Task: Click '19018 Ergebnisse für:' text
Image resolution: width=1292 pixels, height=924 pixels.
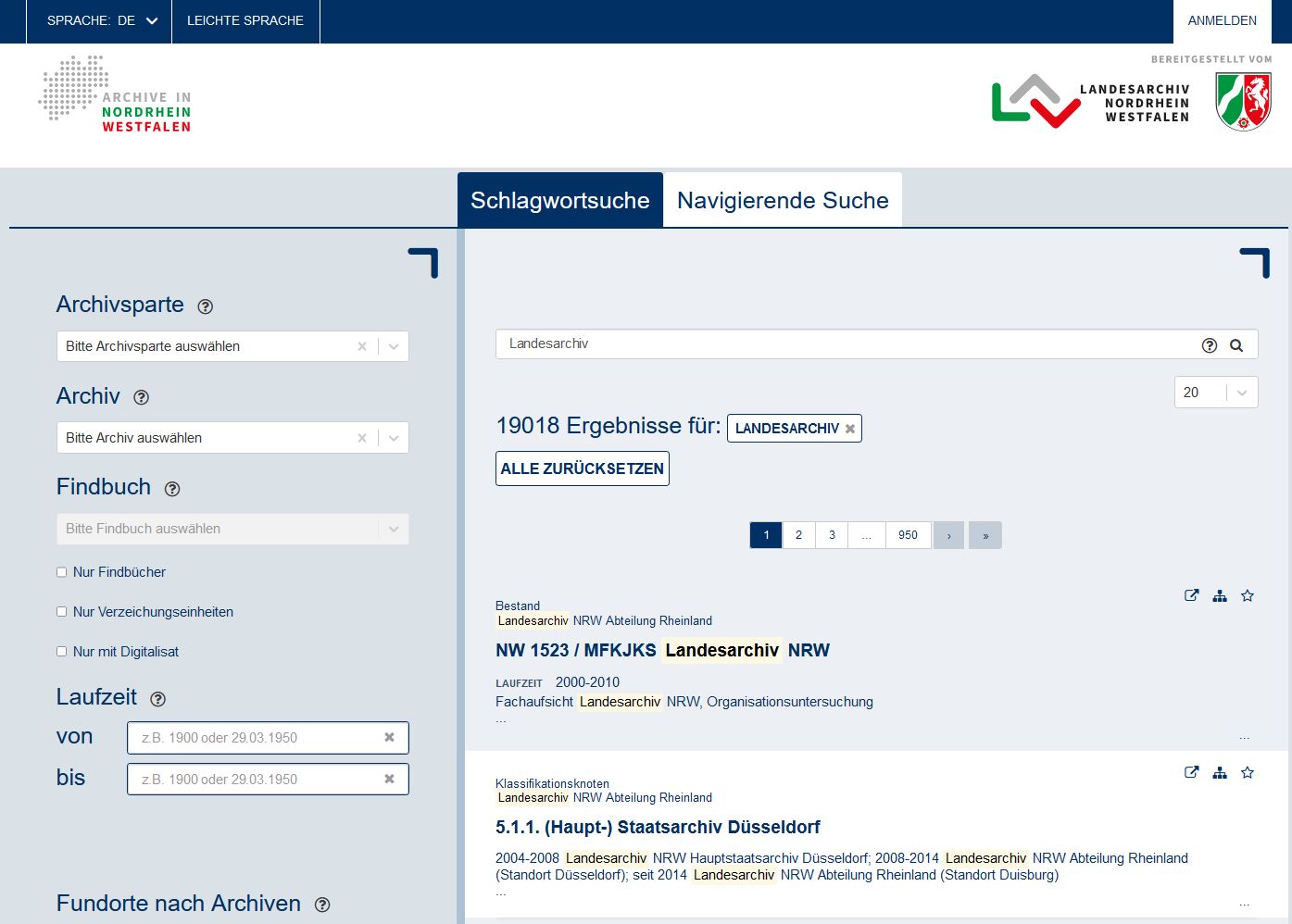Action: 608,426
